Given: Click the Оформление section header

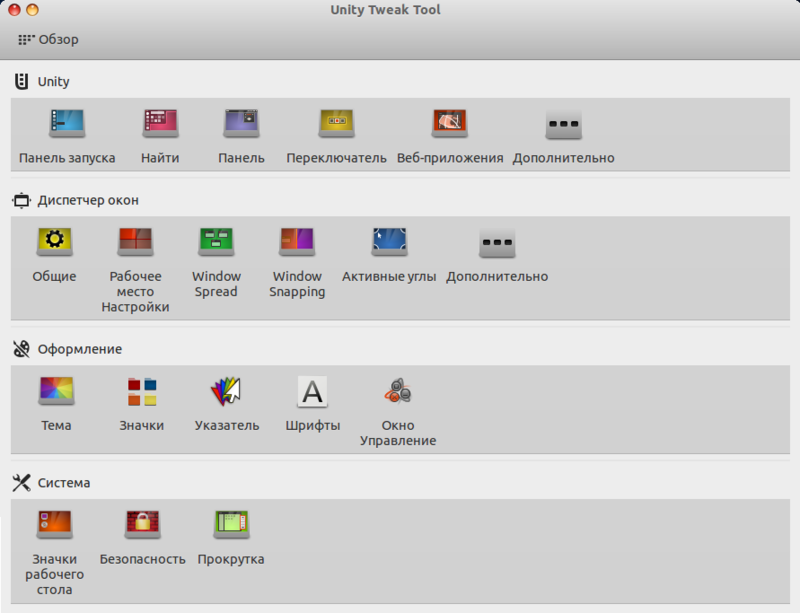Looking at the screenshot, I should pyautogui.click(x=67, y=349).
